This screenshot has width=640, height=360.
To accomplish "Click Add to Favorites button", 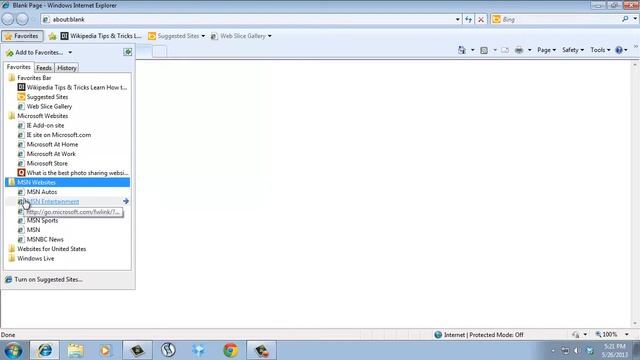I will 35,52.
